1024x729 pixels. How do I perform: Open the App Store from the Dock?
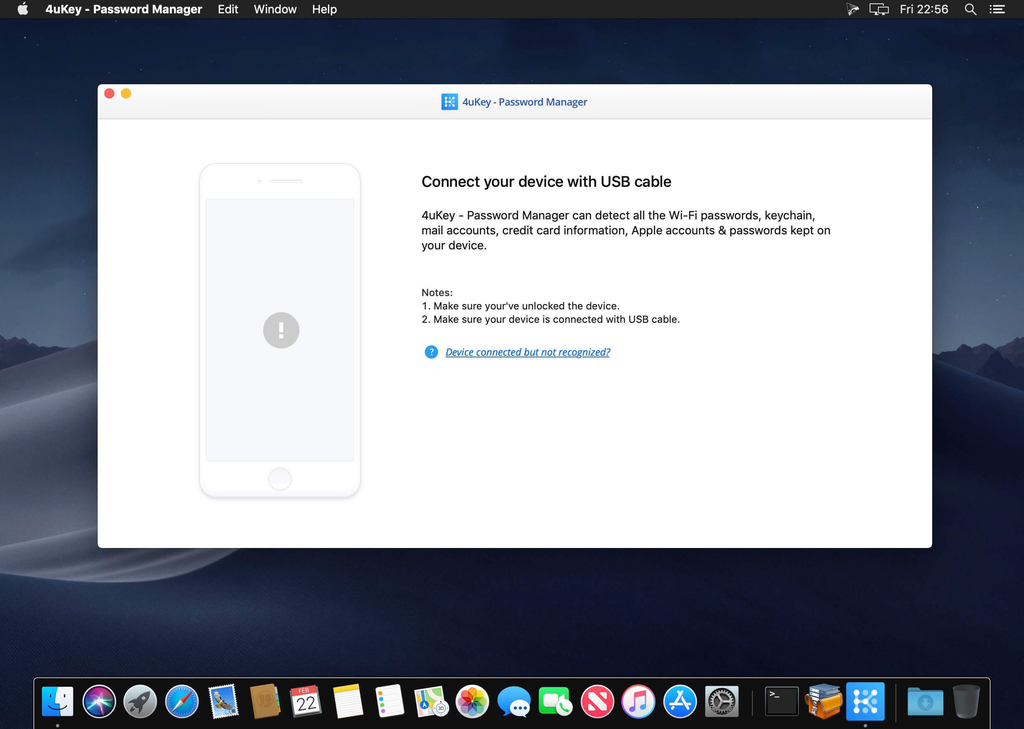680,702
